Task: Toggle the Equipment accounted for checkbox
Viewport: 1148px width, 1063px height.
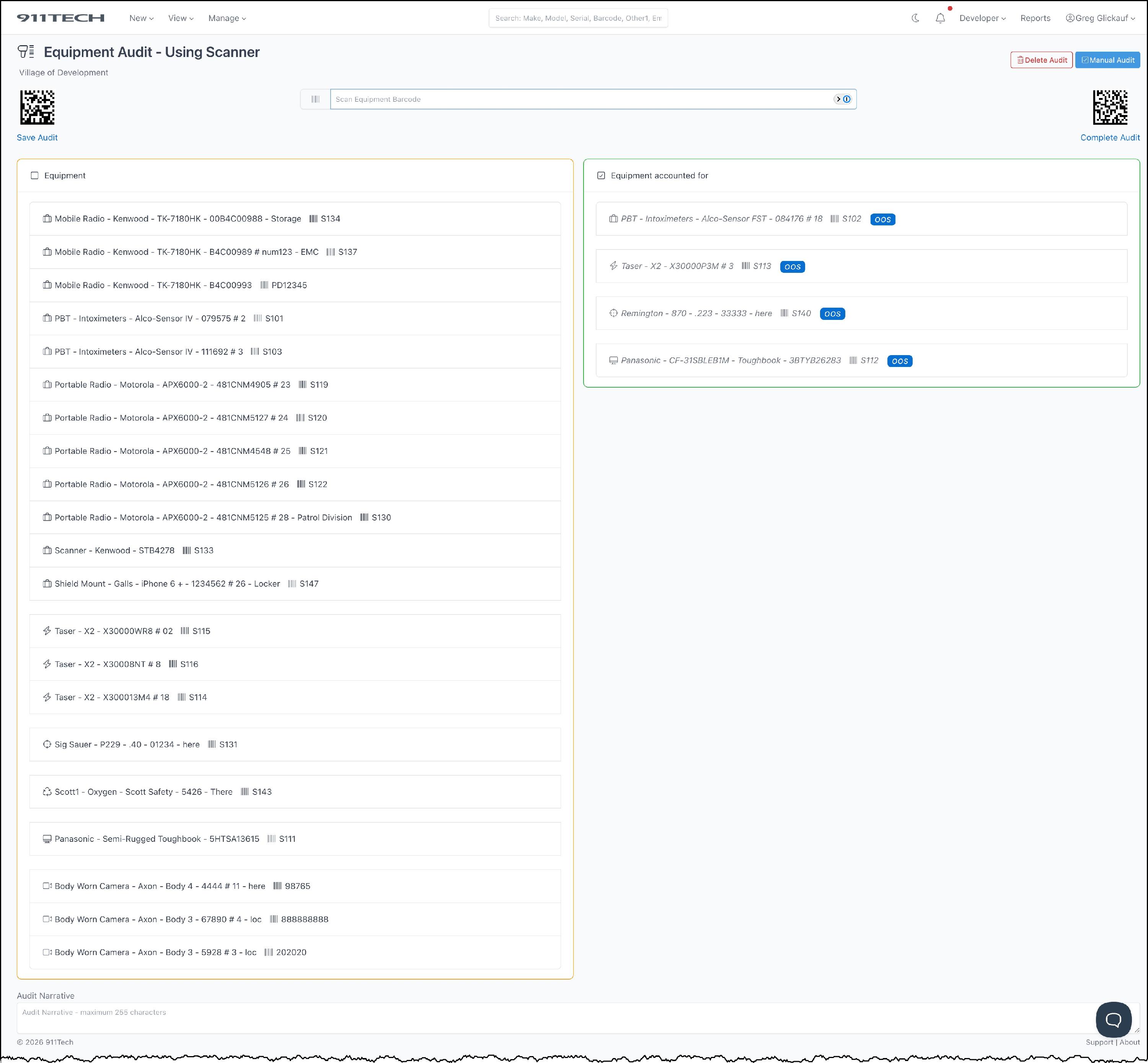Action: [x=601, y=175]
